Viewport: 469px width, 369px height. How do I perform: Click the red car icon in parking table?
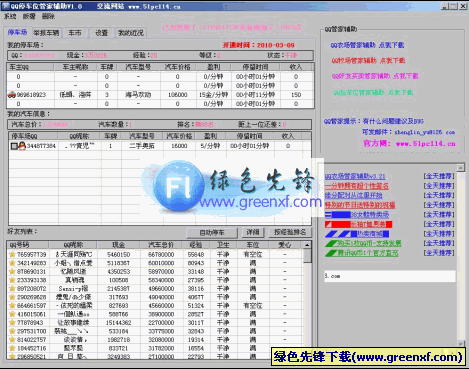point(12,95)
